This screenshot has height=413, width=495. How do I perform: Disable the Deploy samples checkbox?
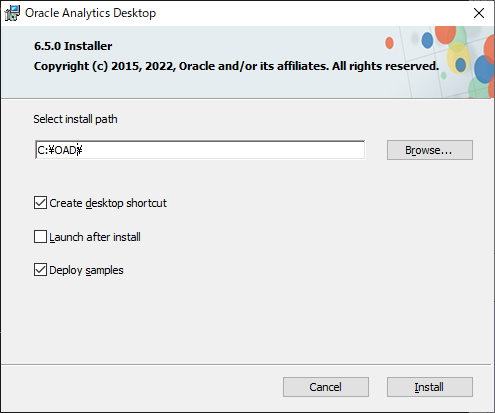coord(40,270)
